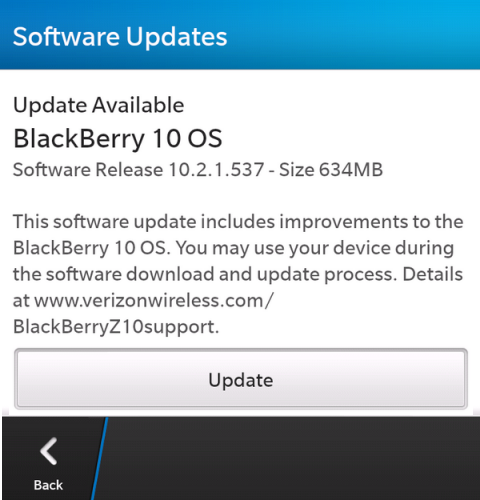Viewport: 480px width, 500px height.
Task: Tap the Back chevron arrow icon
Action: (x=49, y=451)
